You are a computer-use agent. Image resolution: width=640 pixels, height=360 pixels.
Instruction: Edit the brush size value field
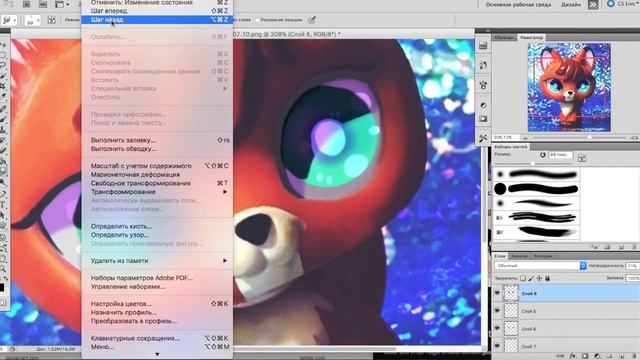560,155
